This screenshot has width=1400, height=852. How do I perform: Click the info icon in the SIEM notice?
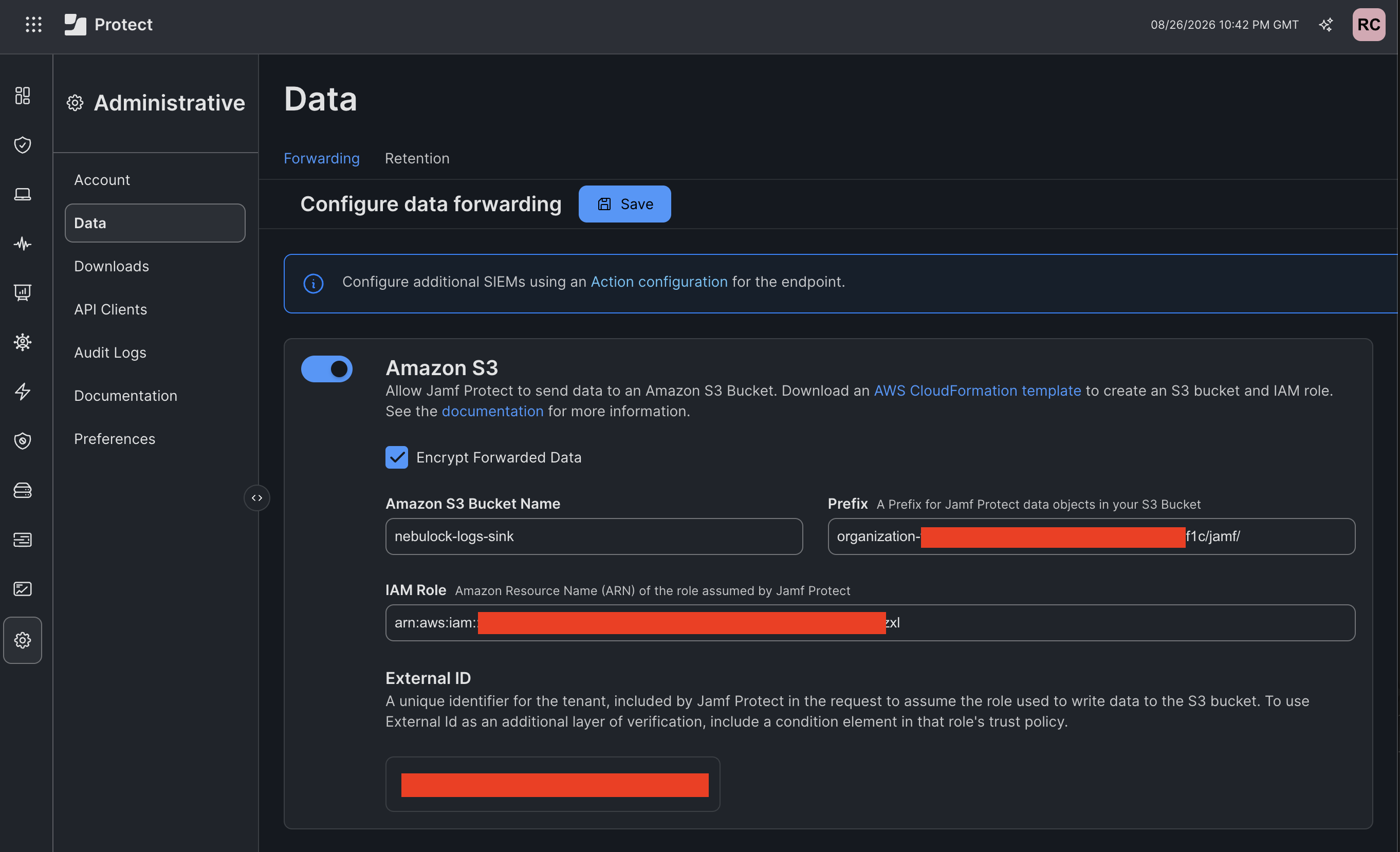coord(313,283)
